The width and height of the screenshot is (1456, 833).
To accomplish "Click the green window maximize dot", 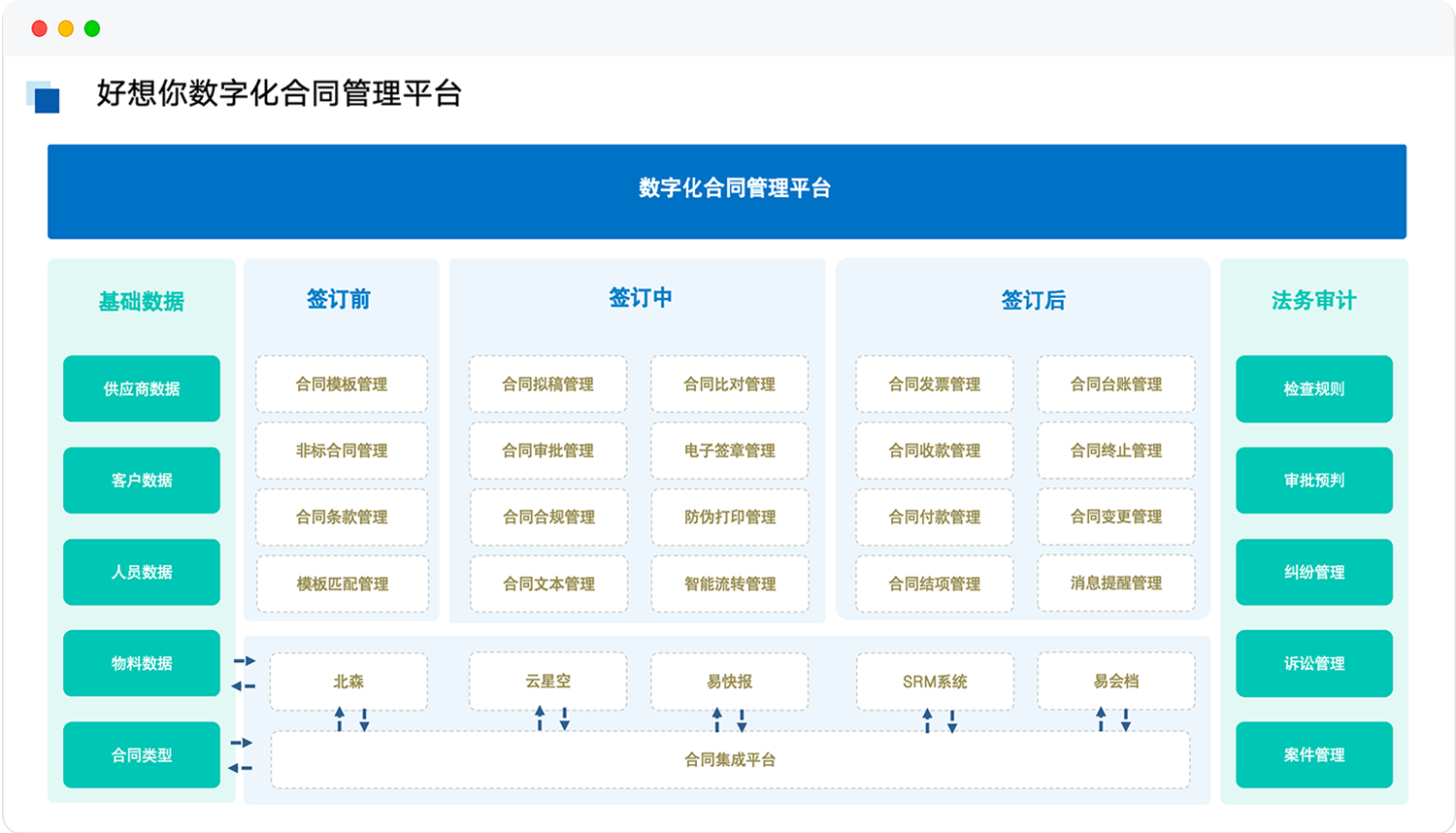I will click(x=92, y=28).
